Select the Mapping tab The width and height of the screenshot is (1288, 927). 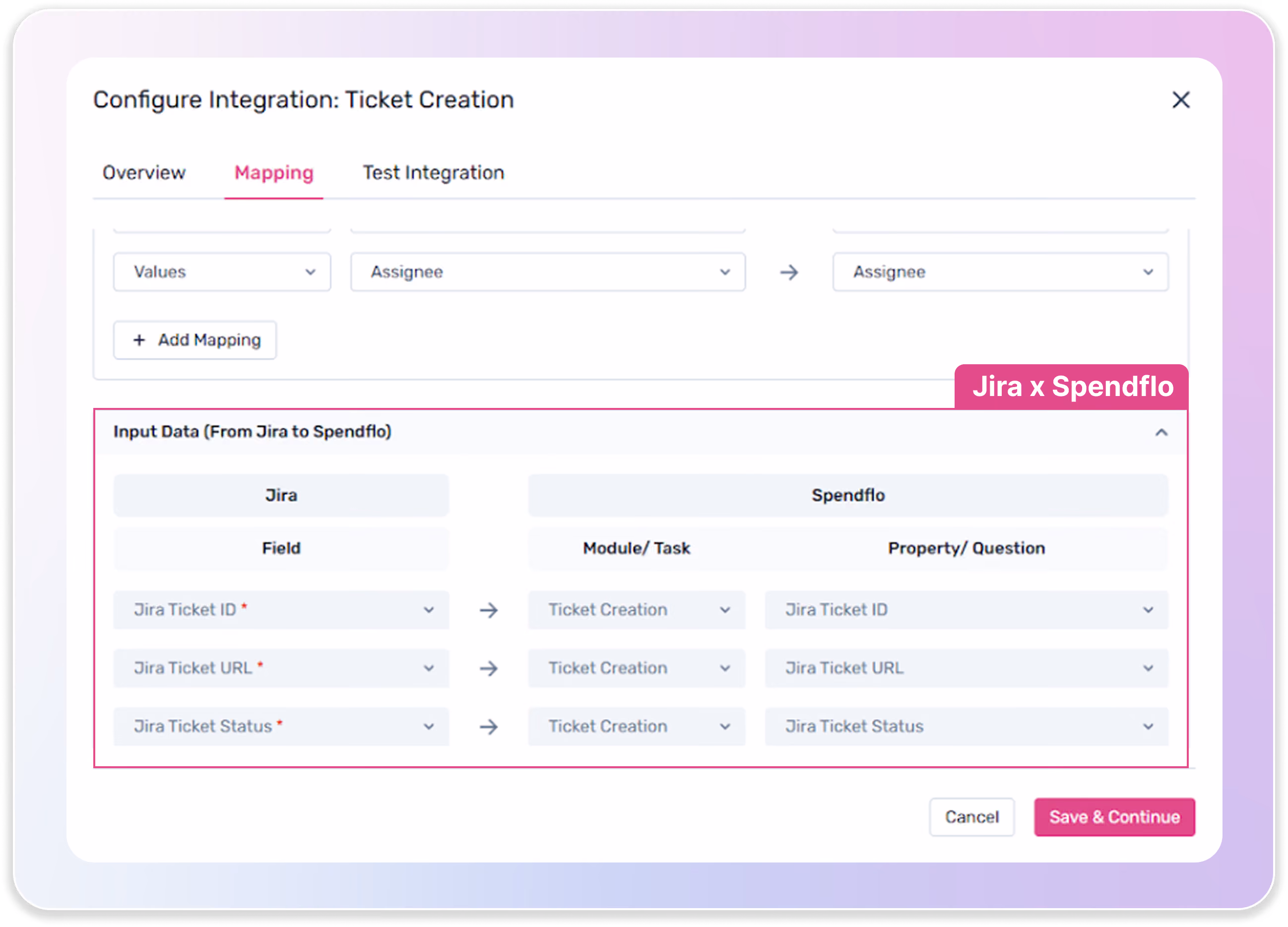274,173
